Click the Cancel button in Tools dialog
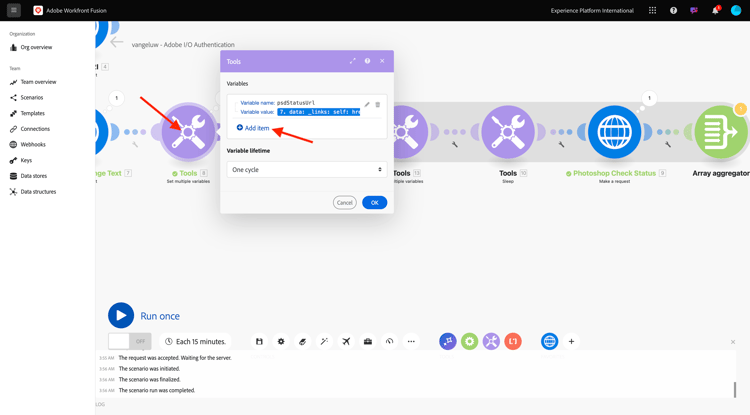This screenshot has width=750, height=415. 344,202
